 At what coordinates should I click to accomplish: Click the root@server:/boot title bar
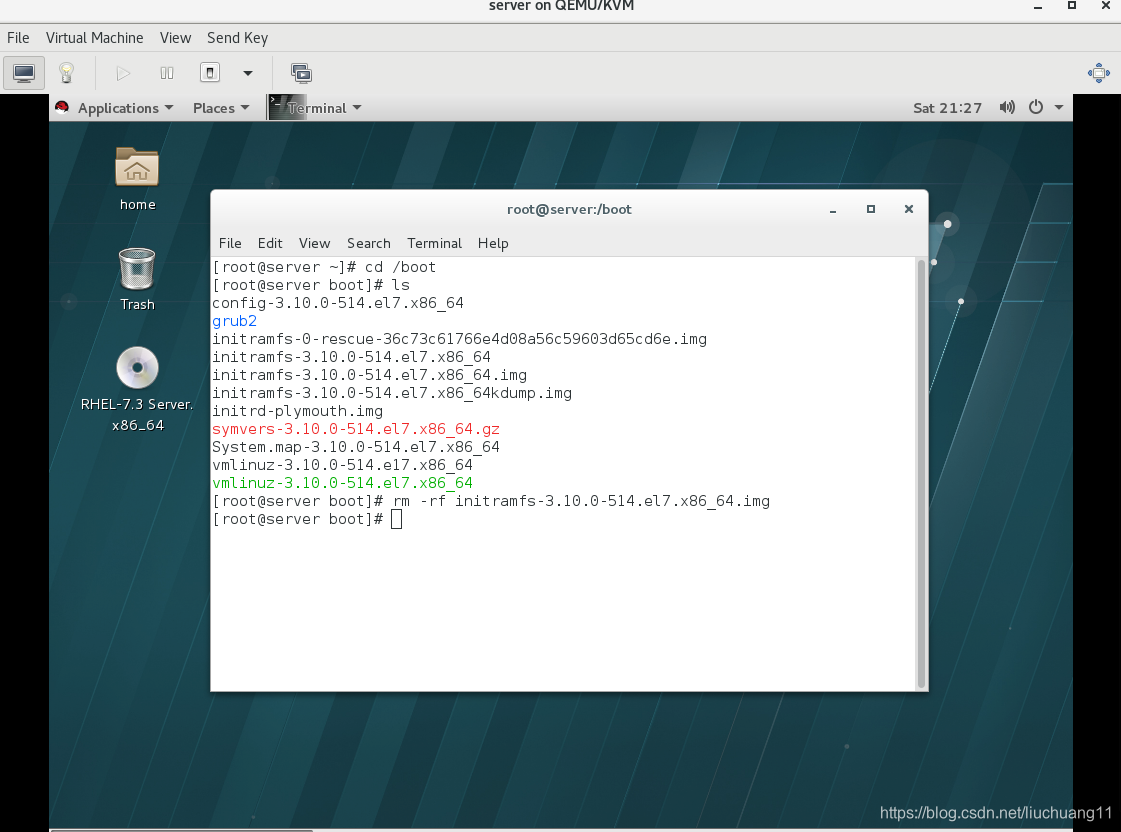point(569,209)
